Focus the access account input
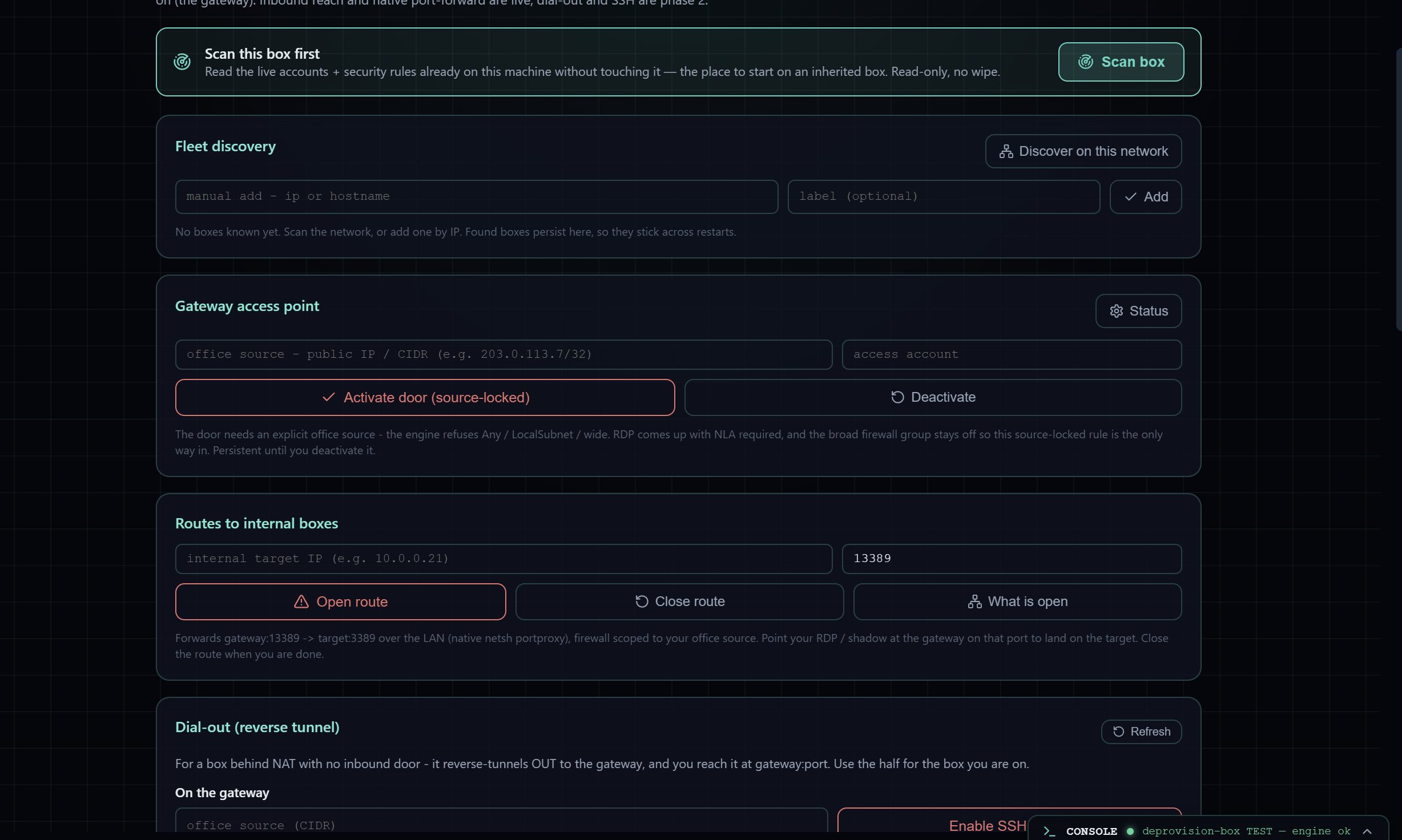 coord(1012,354)
